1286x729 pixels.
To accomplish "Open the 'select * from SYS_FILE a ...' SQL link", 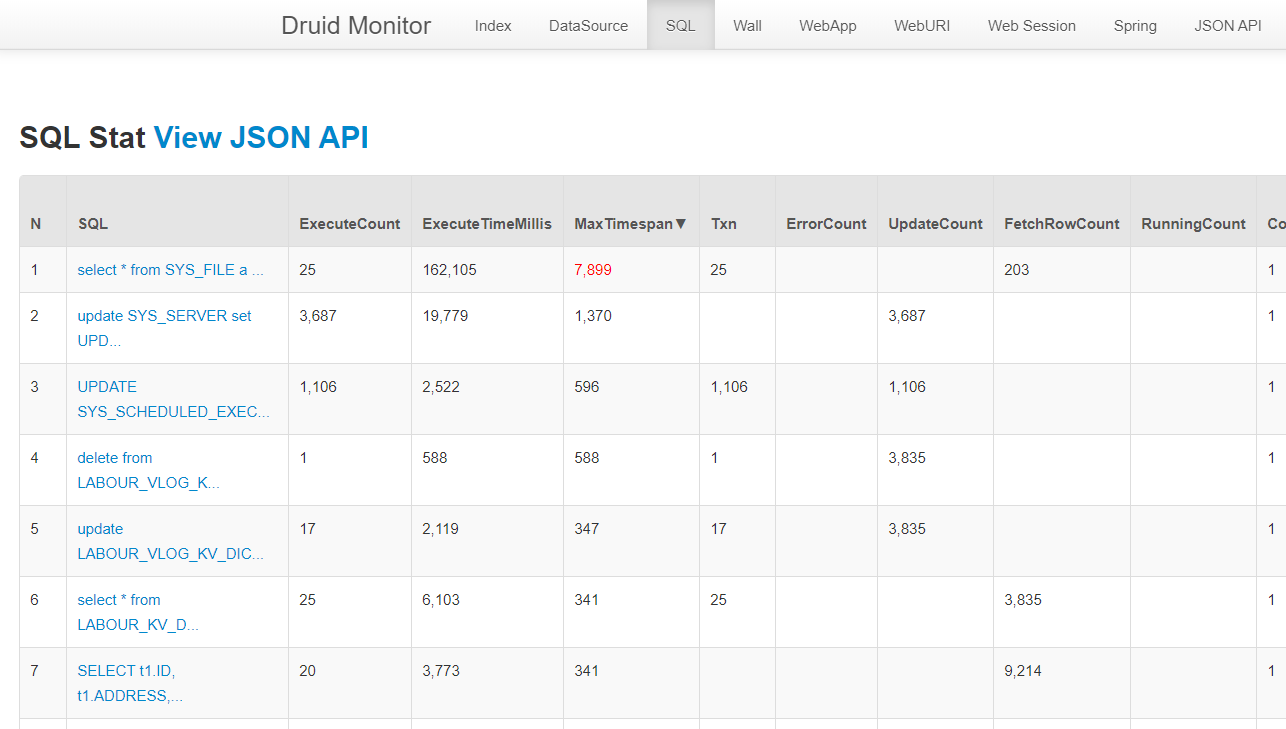I will click(171, 270).
